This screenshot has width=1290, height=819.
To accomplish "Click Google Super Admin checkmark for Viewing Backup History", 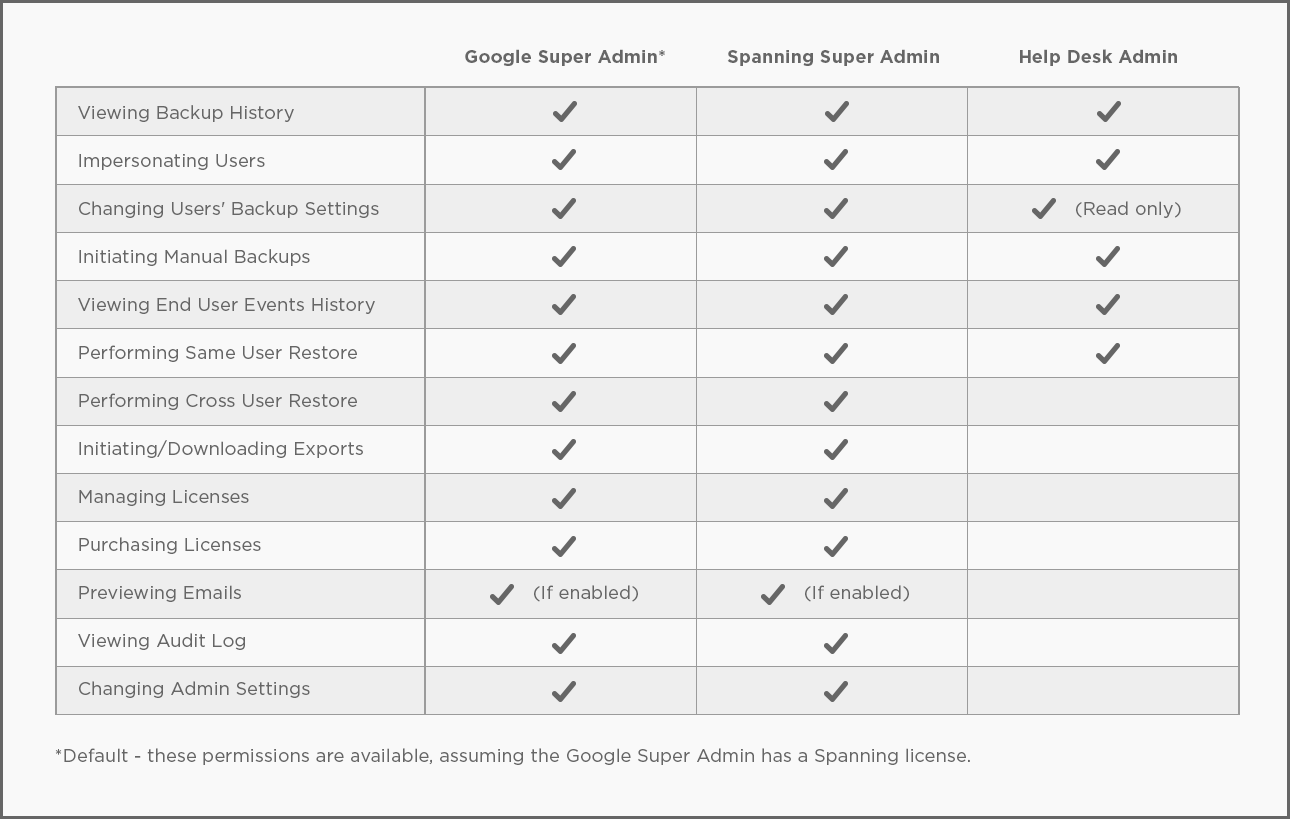I will point(564,112).
